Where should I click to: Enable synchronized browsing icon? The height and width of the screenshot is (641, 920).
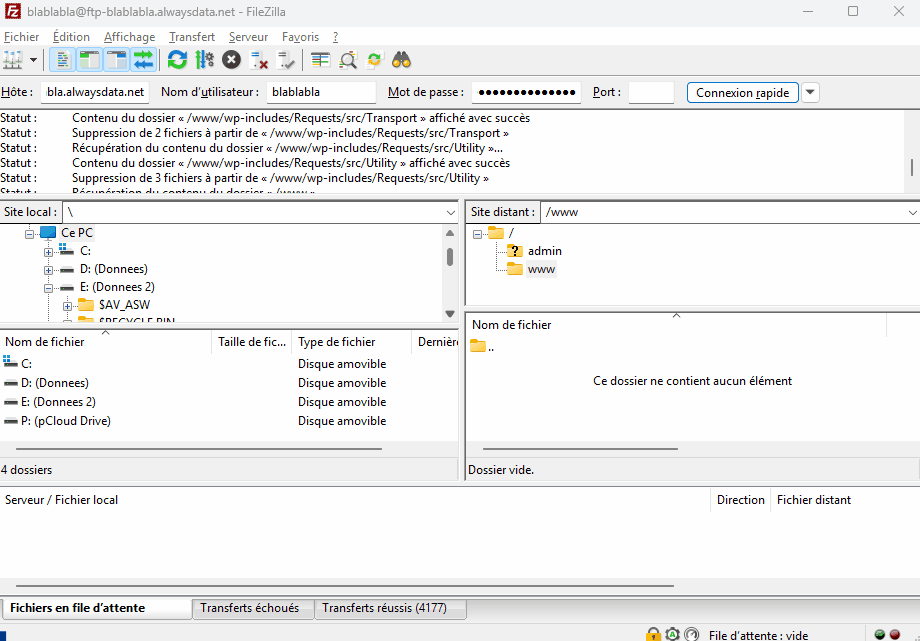(x=374, y=60)
